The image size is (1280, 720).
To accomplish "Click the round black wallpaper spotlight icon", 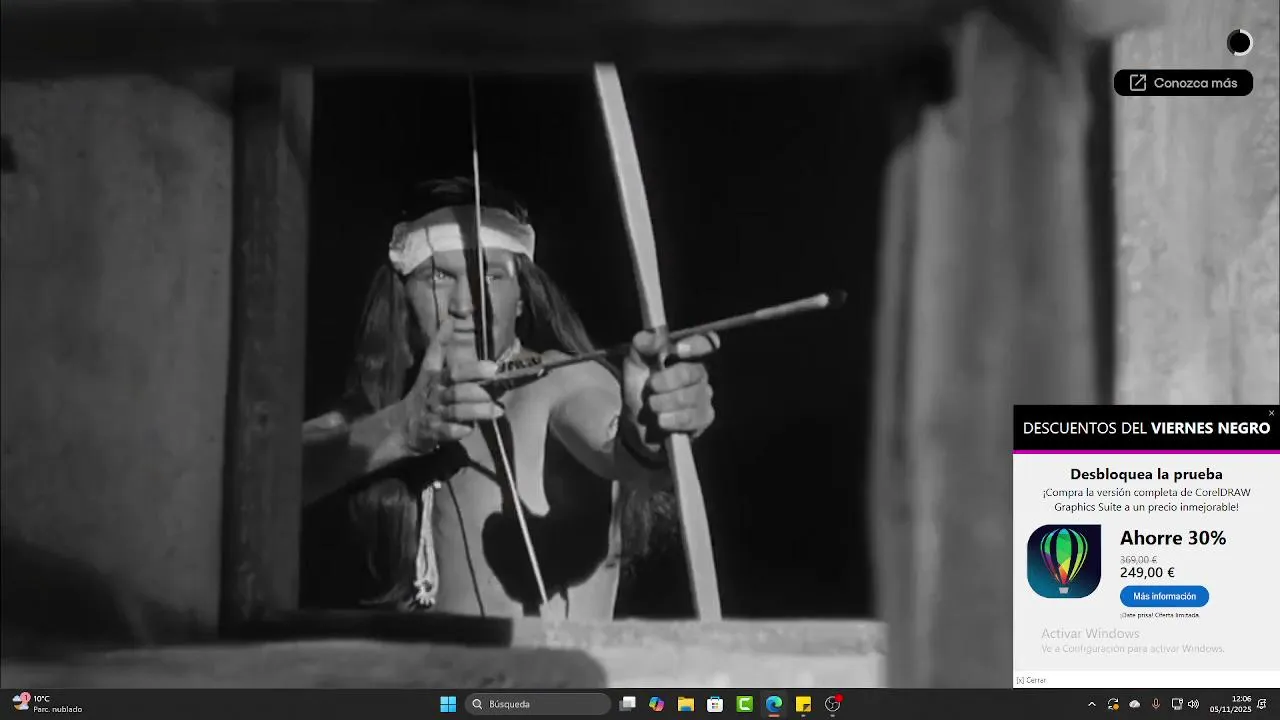I will [1239, 42].
